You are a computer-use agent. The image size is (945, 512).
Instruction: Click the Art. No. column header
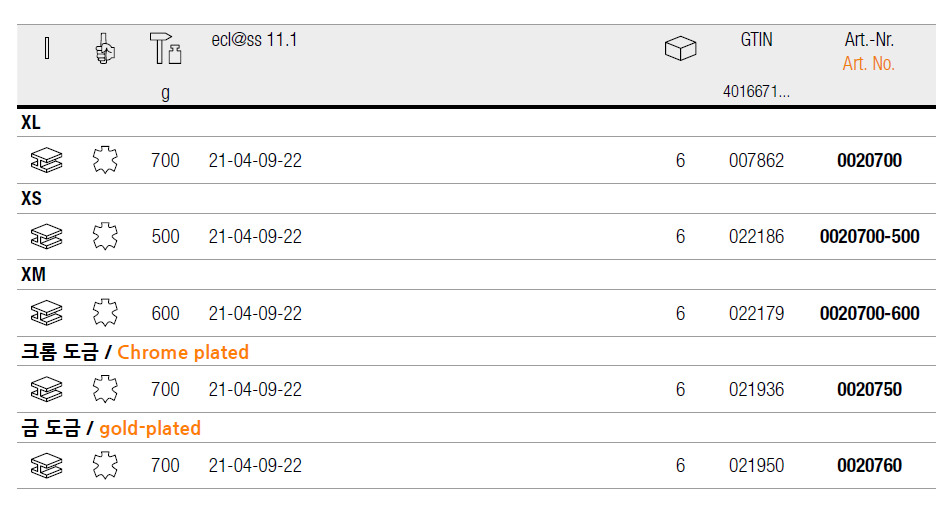pyautogui.click(x=868, y=64)
